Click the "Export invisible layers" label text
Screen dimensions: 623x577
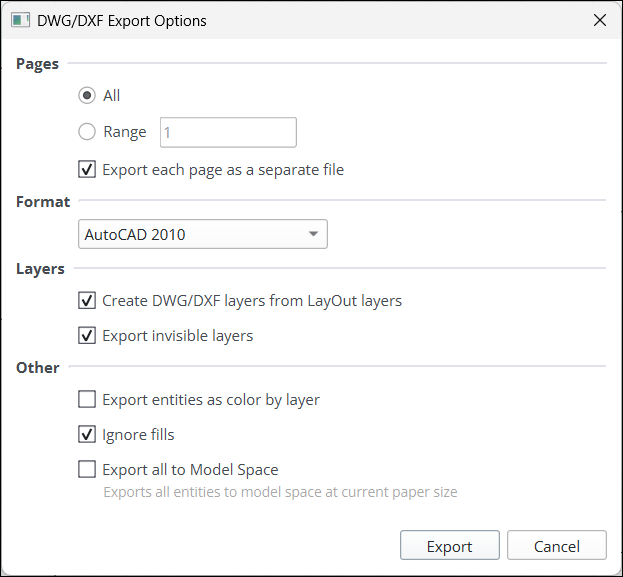pyautogui.click(x=177, y=336)
